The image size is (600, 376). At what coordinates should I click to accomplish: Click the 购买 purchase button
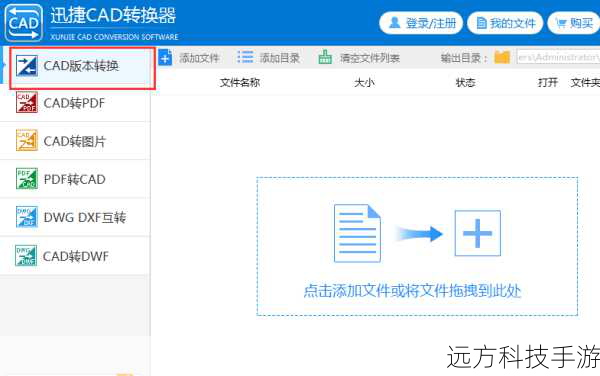(x=574, y=23)
